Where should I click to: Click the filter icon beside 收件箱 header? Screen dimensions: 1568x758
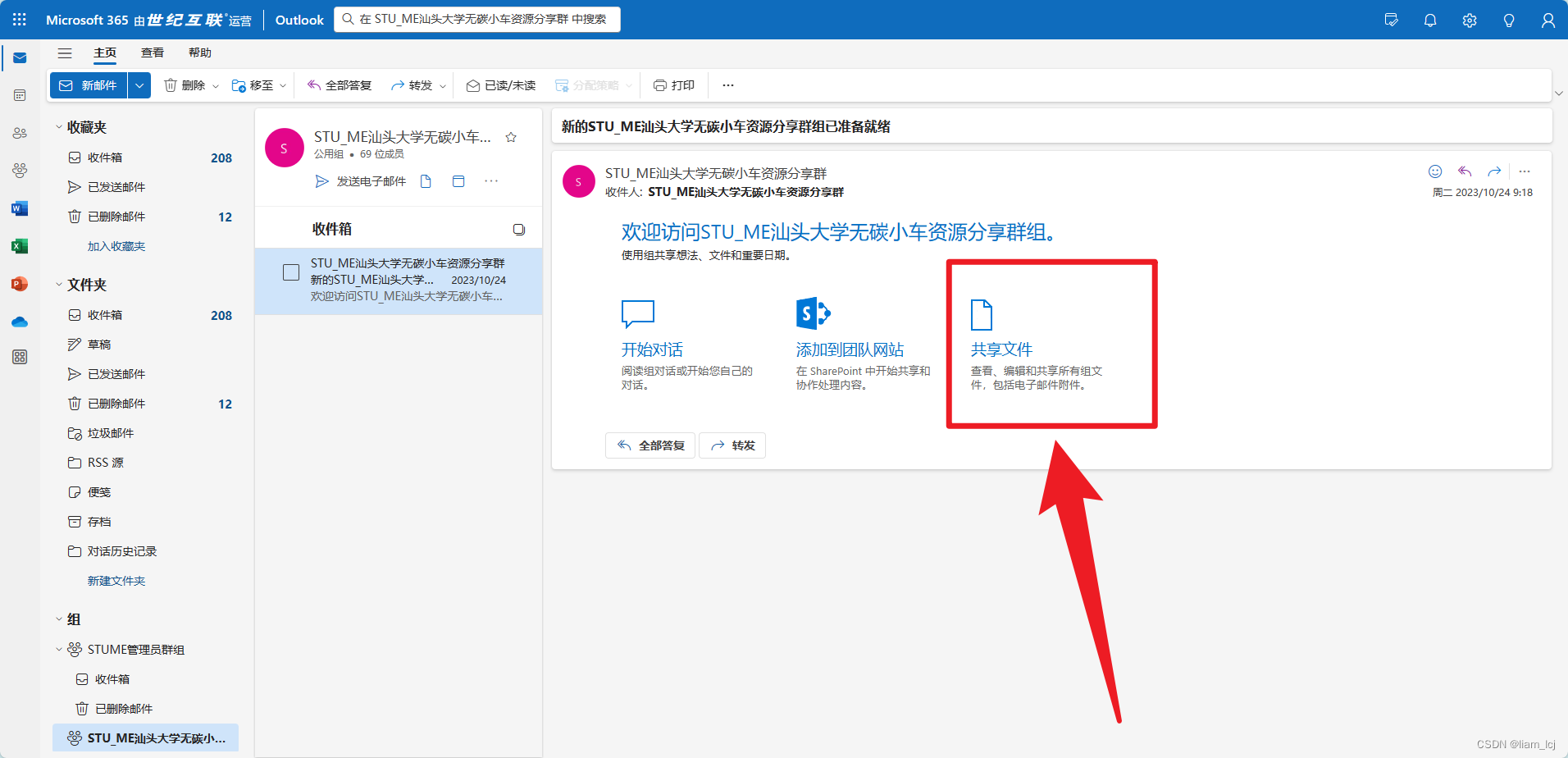(519, 230)
